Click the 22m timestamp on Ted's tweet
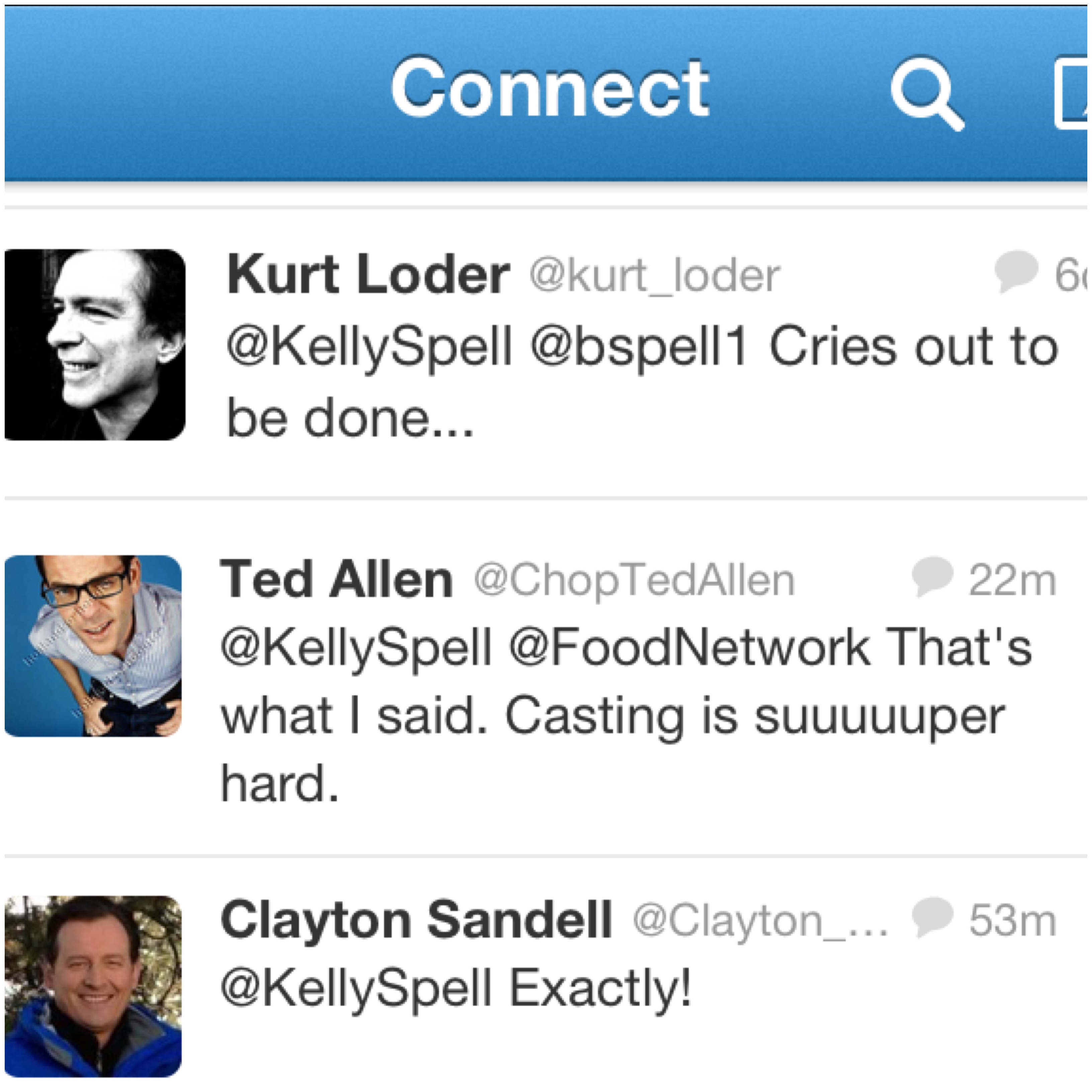Viewport: 1092px width, 1092px height. pyautogui.click(x=1012, y=580)
